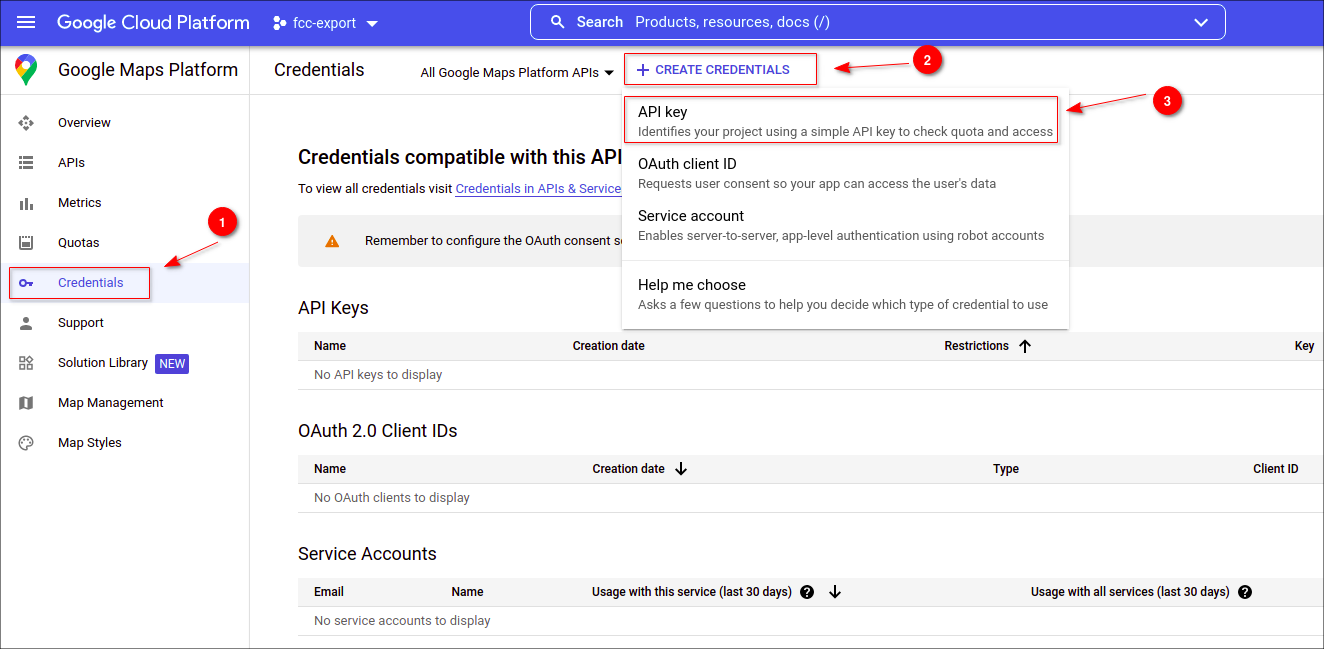The height and width of the screenshot is (649, 1324).
Task: Click the Map Styles palette icon
Action: click(x=26, y=443)
